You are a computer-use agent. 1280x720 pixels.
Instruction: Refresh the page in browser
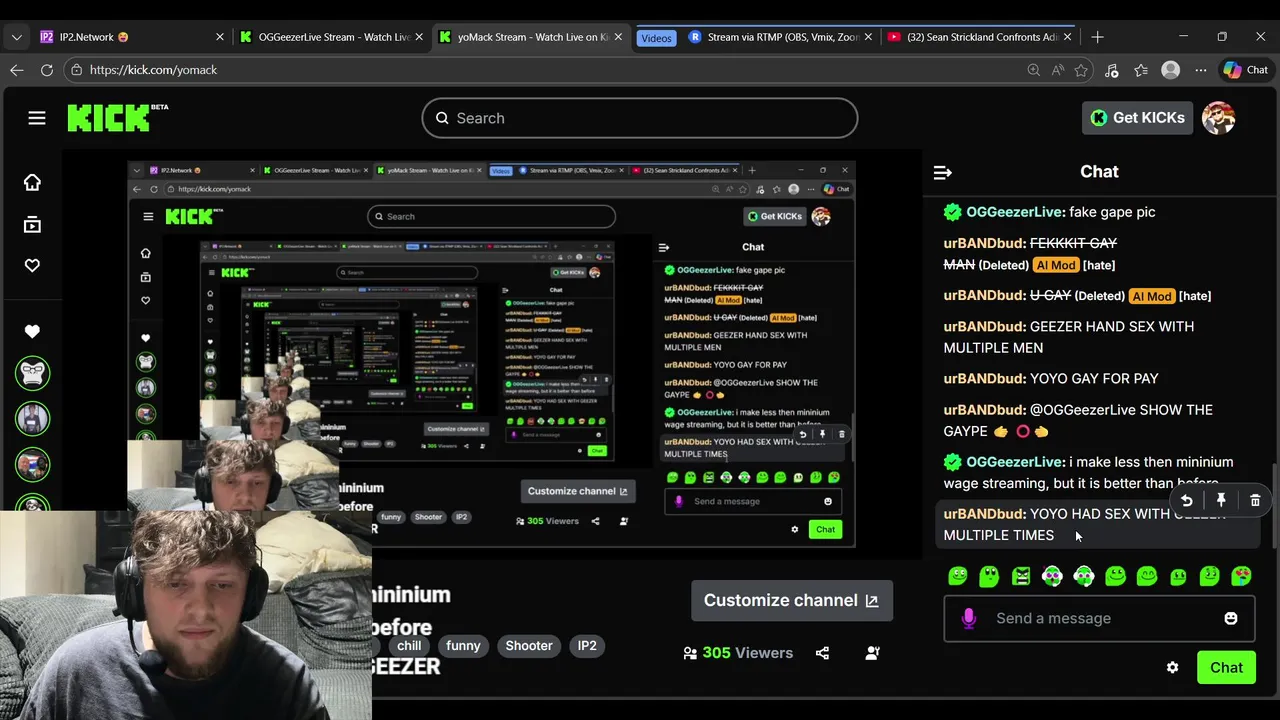(x=47, y=70)
